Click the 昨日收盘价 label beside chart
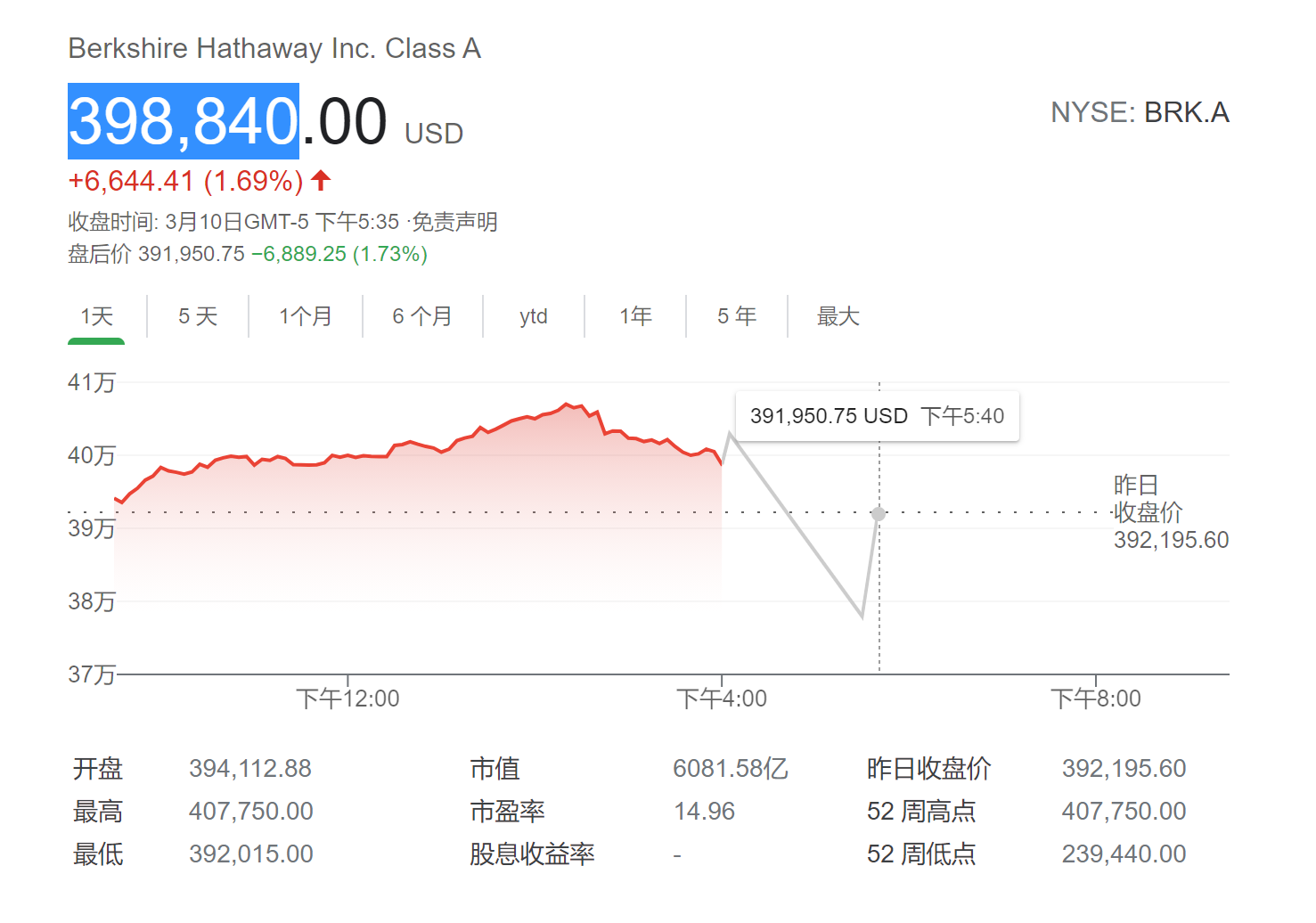Viewport: 1316px width, 923px height. pyautogui.click(x=1148, y=499)
